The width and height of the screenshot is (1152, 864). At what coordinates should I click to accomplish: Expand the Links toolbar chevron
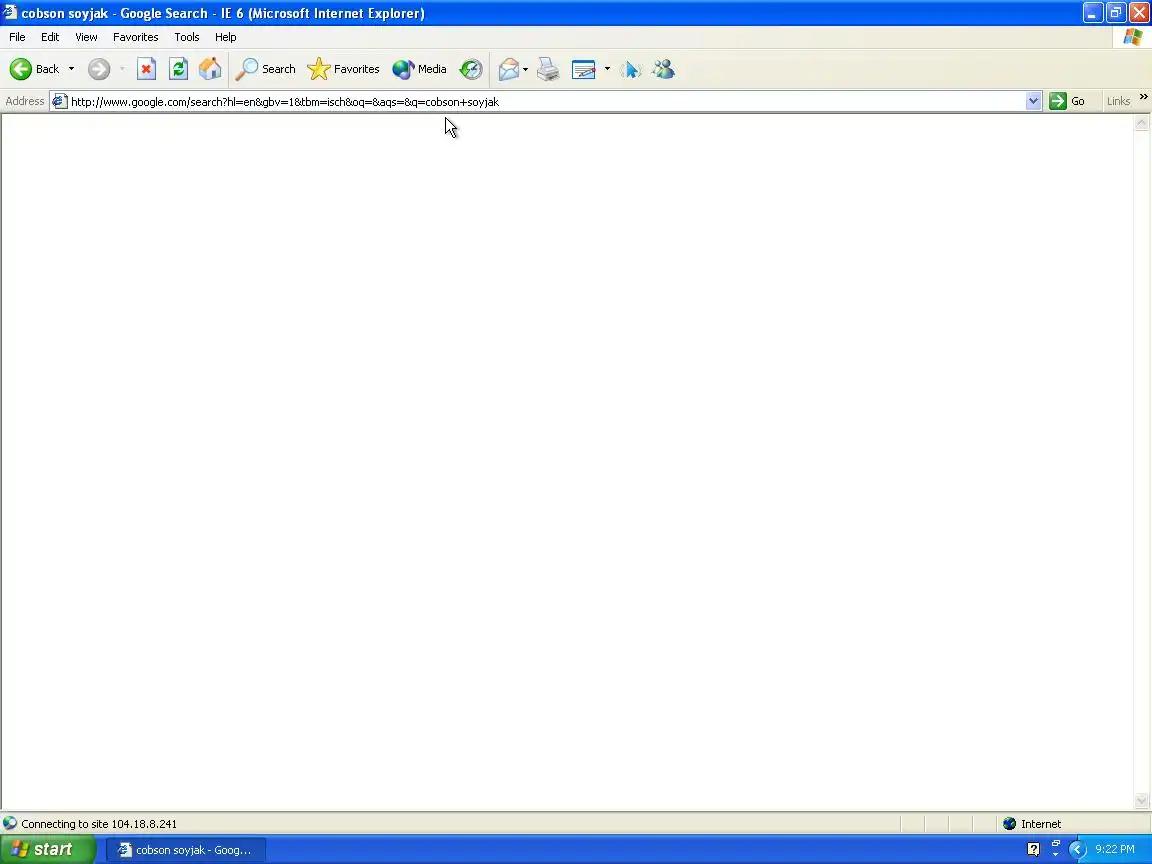pyautogui.click(x=1143, y=97)
